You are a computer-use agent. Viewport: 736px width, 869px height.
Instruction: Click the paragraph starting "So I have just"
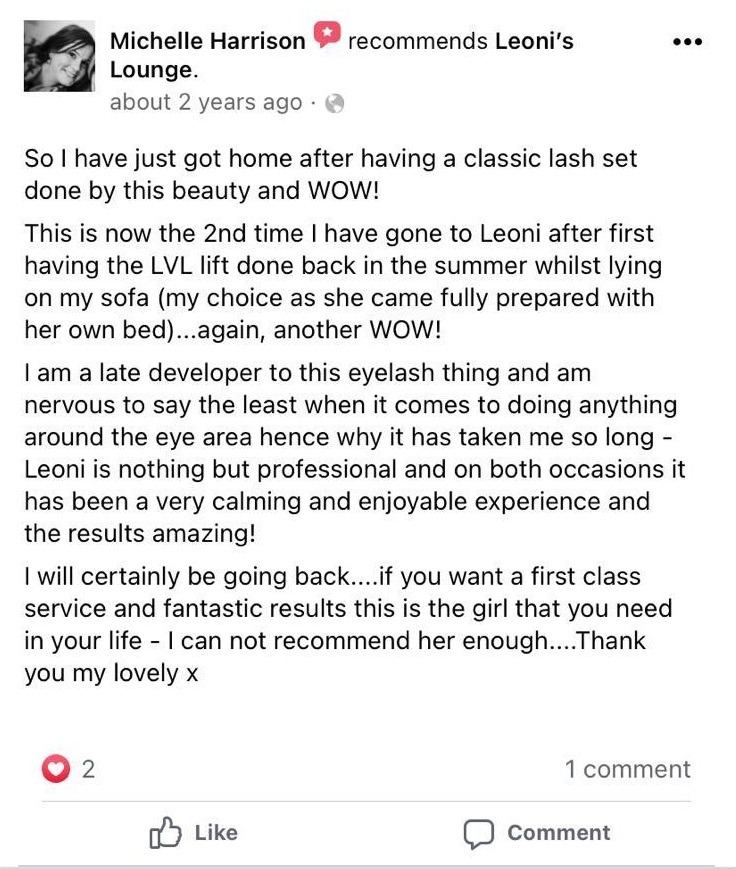[330, 174]
